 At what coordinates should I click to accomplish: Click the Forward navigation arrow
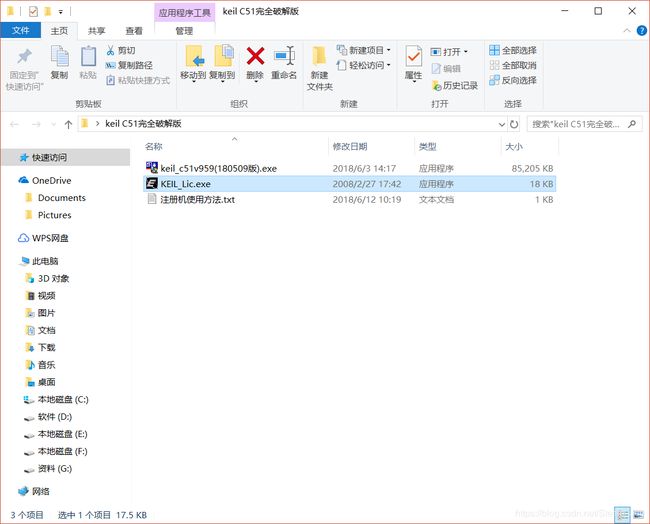coord(36,124)
